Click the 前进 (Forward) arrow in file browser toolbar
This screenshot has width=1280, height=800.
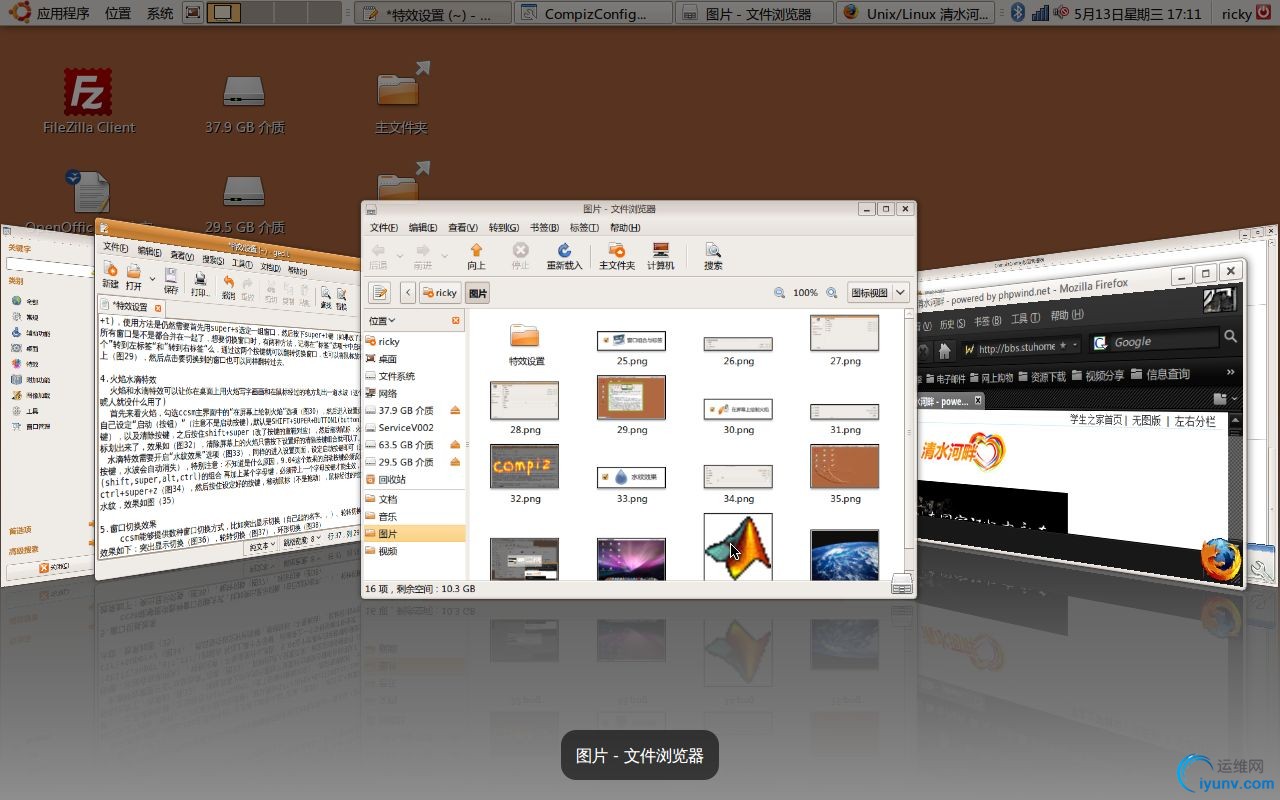pos(423,256)
